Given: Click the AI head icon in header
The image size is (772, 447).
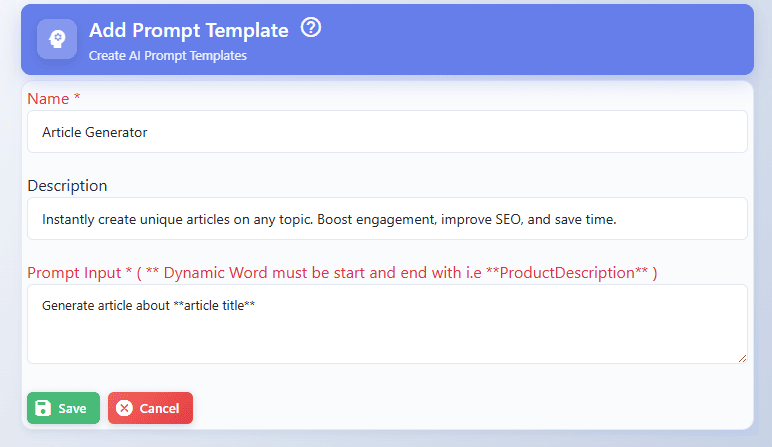Looking at the screenshot, I should [57, 39].
